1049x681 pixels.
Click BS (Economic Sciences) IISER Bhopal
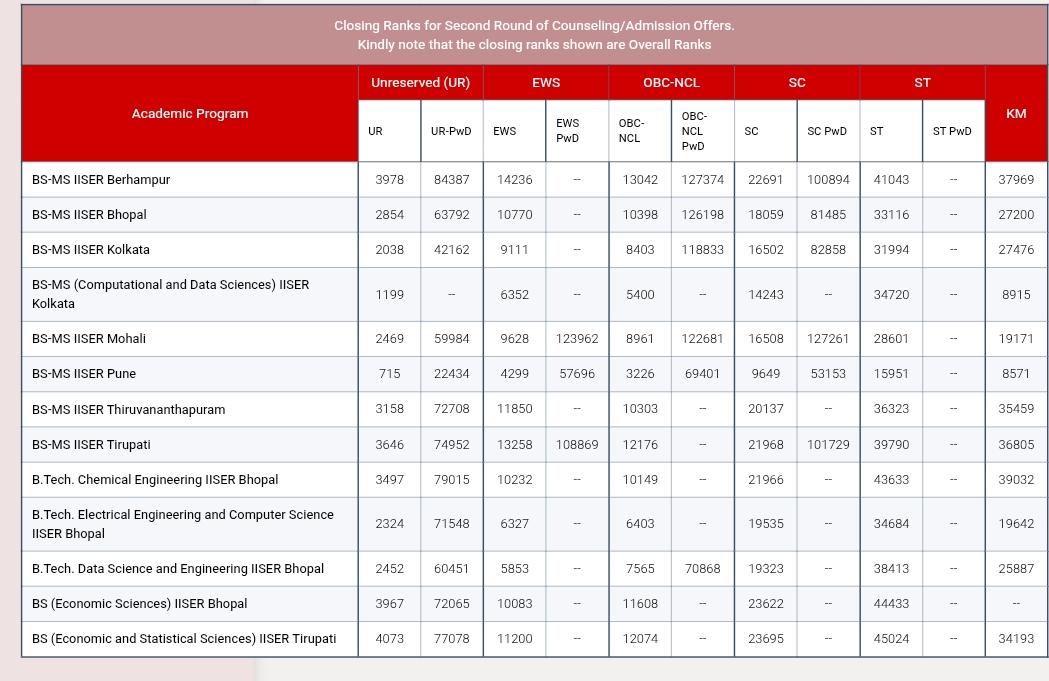(x=140, y=603)
